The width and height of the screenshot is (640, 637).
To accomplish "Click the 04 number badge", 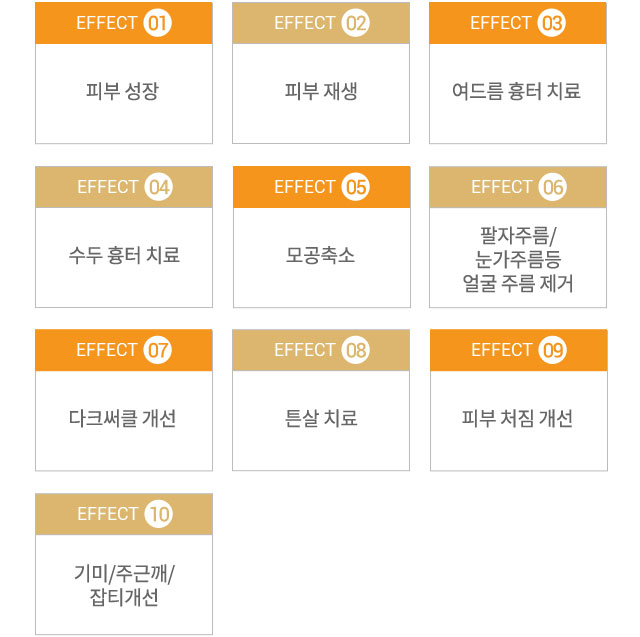I will (x=158, y=187).
